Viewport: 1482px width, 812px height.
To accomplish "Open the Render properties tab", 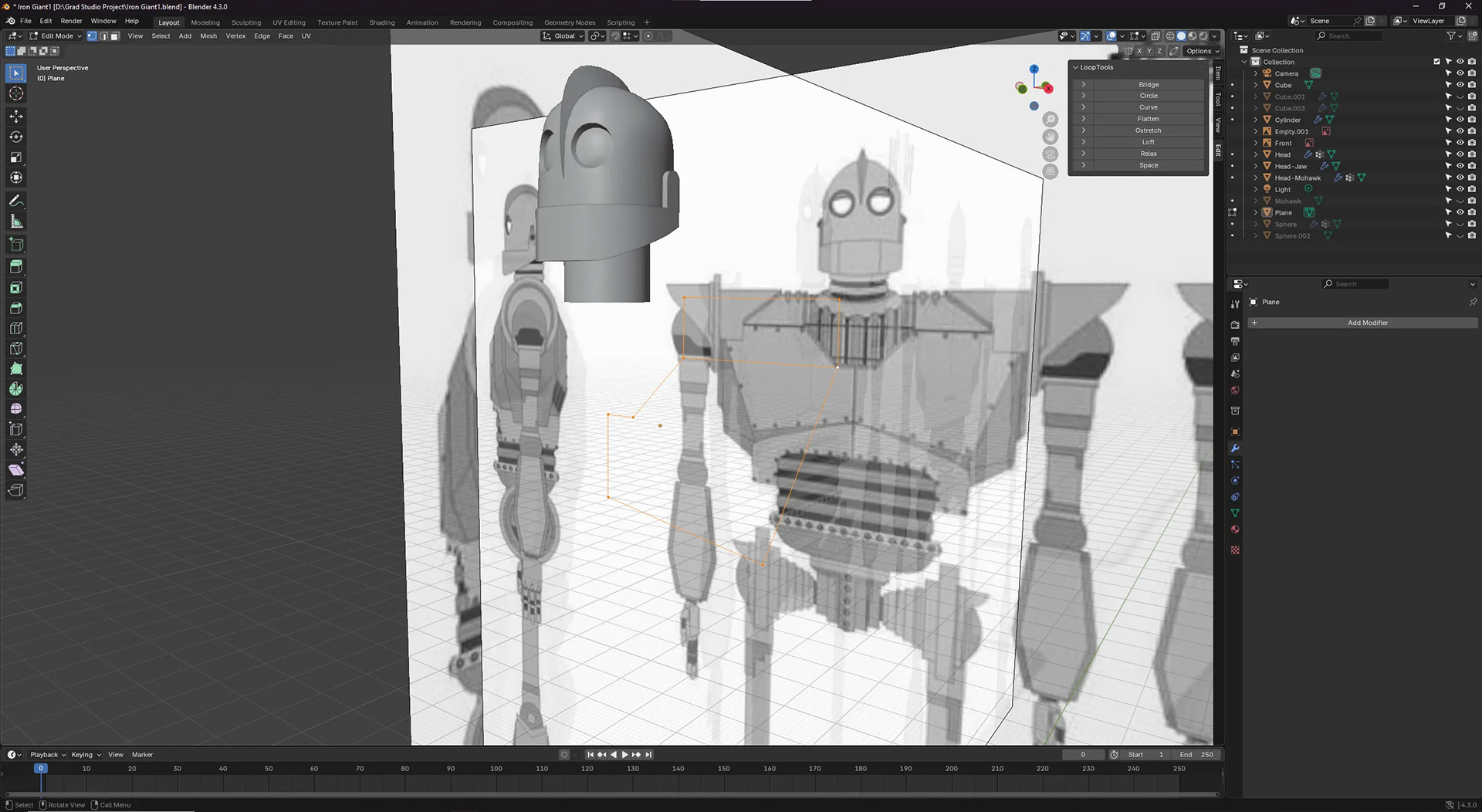I will [1235, 325].
